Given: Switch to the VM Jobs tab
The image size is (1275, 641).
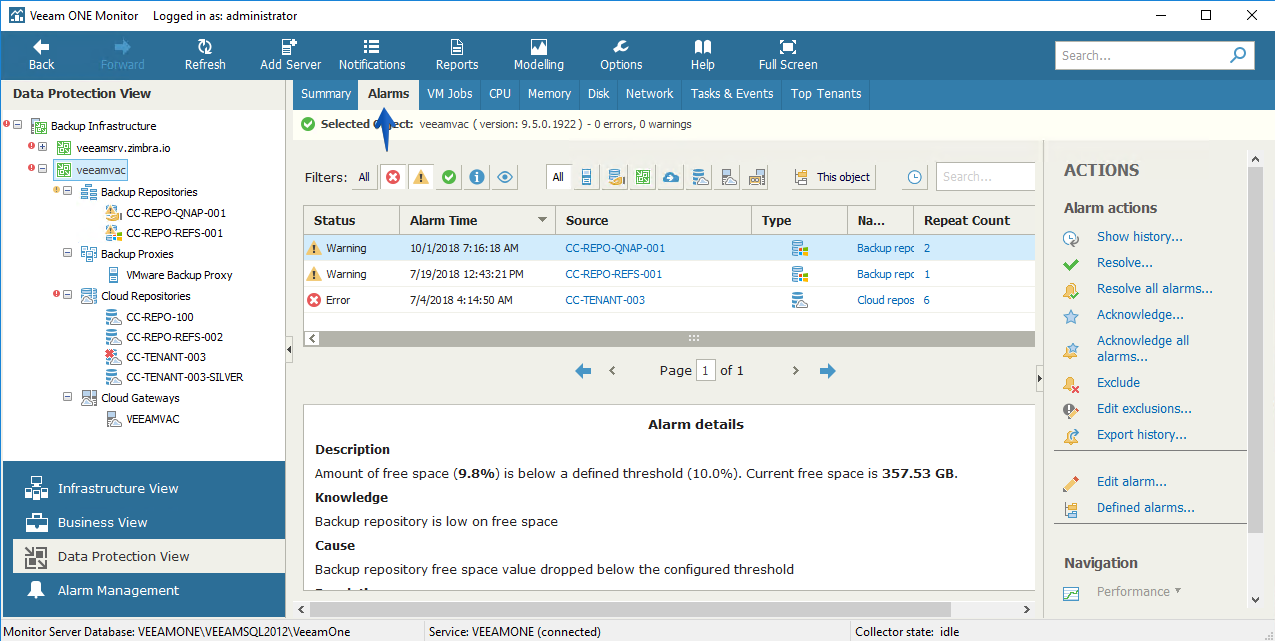Looking at the screenshot, I should [449, 94].
